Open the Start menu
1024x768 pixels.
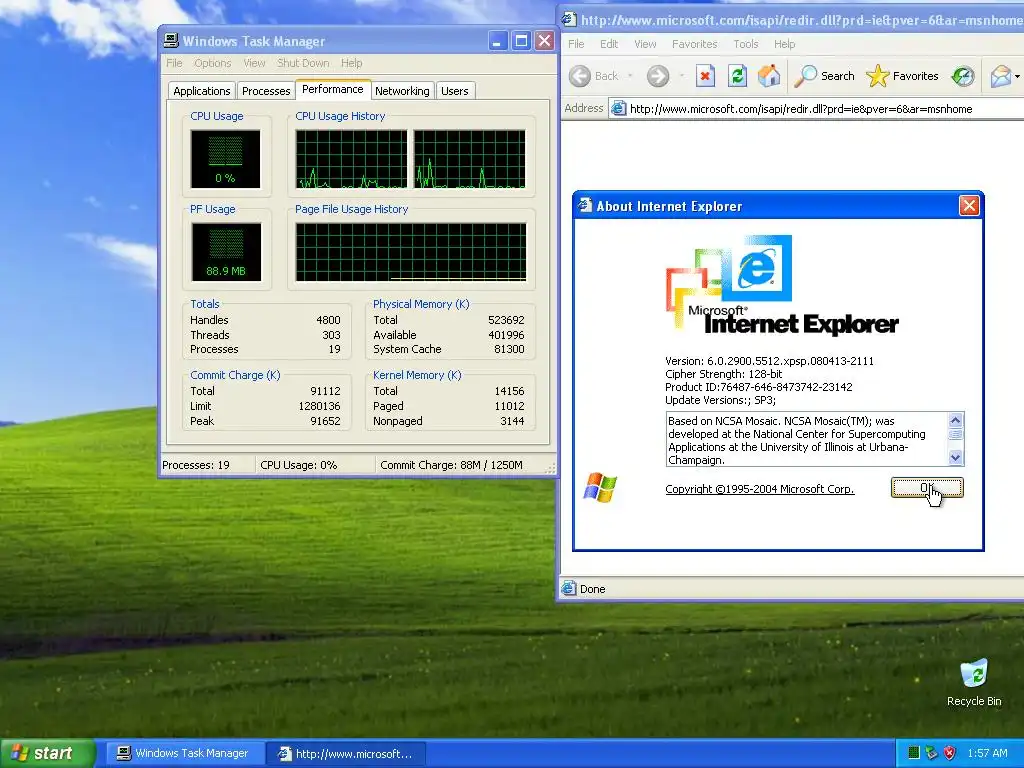[x=47, y=753]
